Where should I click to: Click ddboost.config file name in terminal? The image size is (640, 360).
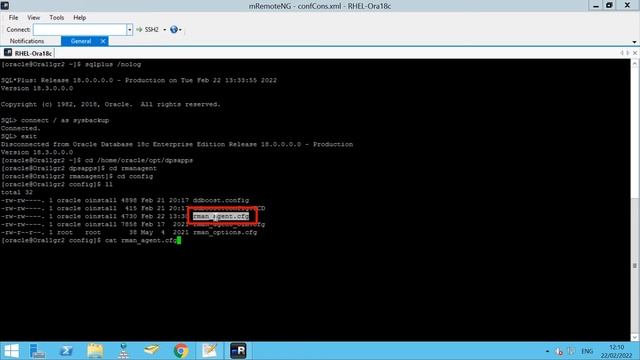(x=221, y=200)
